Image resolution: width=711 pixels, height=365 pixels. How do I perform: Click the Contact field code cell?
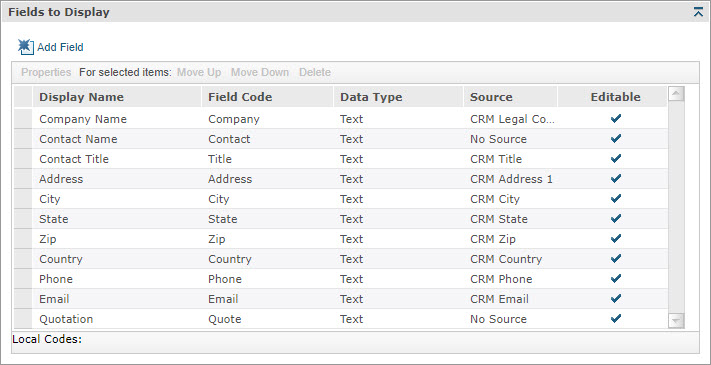pyautogui.click(x=268, y=139)
